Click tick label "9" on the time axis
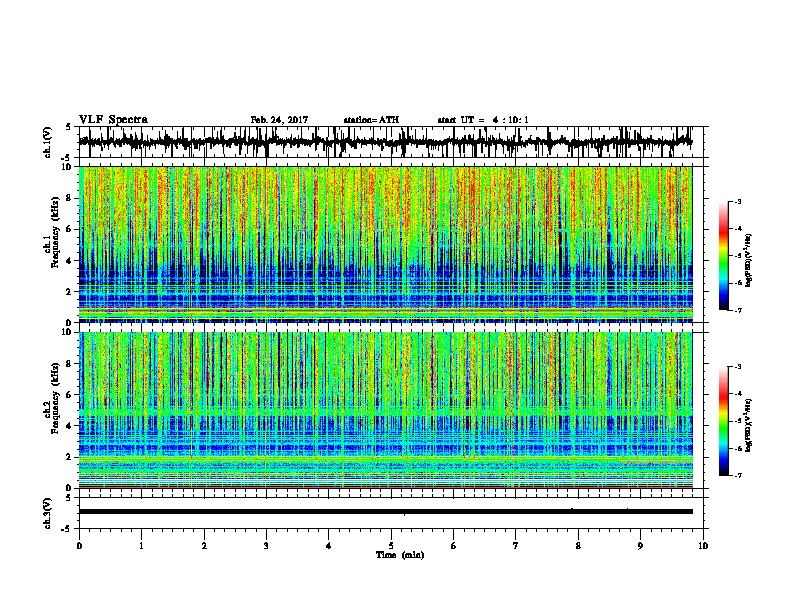792x612 pixels. (640, 546)
